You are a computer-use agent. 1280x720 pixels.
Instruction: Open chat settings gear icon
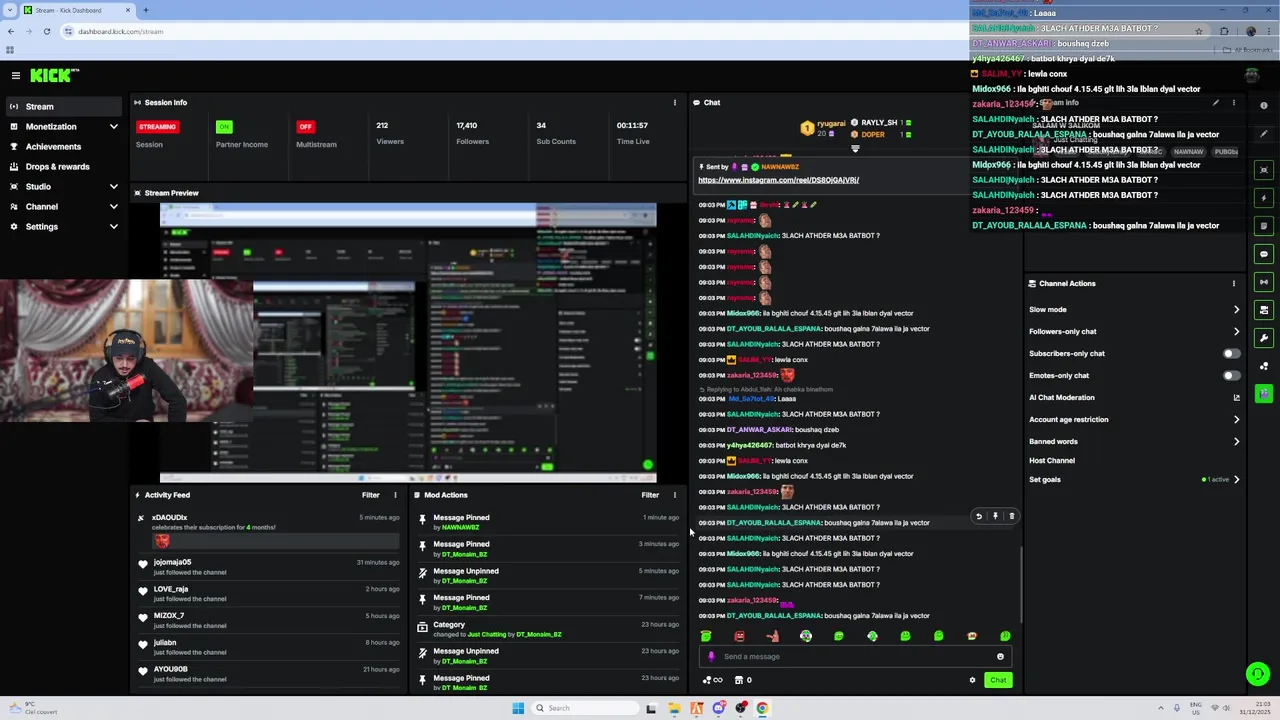(972, 680)
